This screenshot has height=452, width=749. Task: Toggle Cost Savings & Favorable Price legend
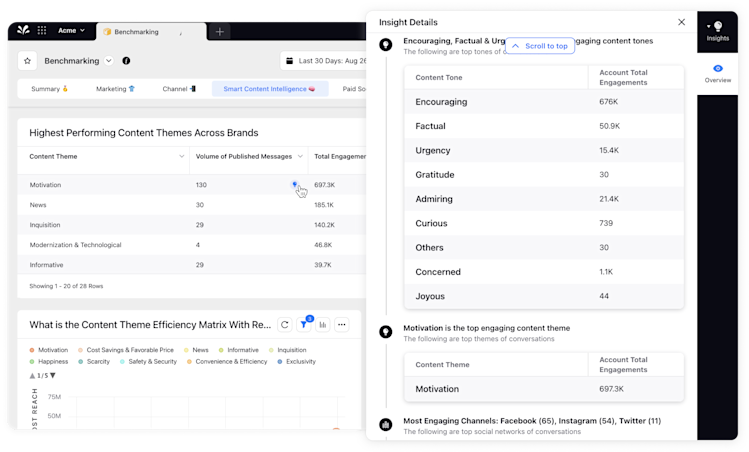click(126, 350)
